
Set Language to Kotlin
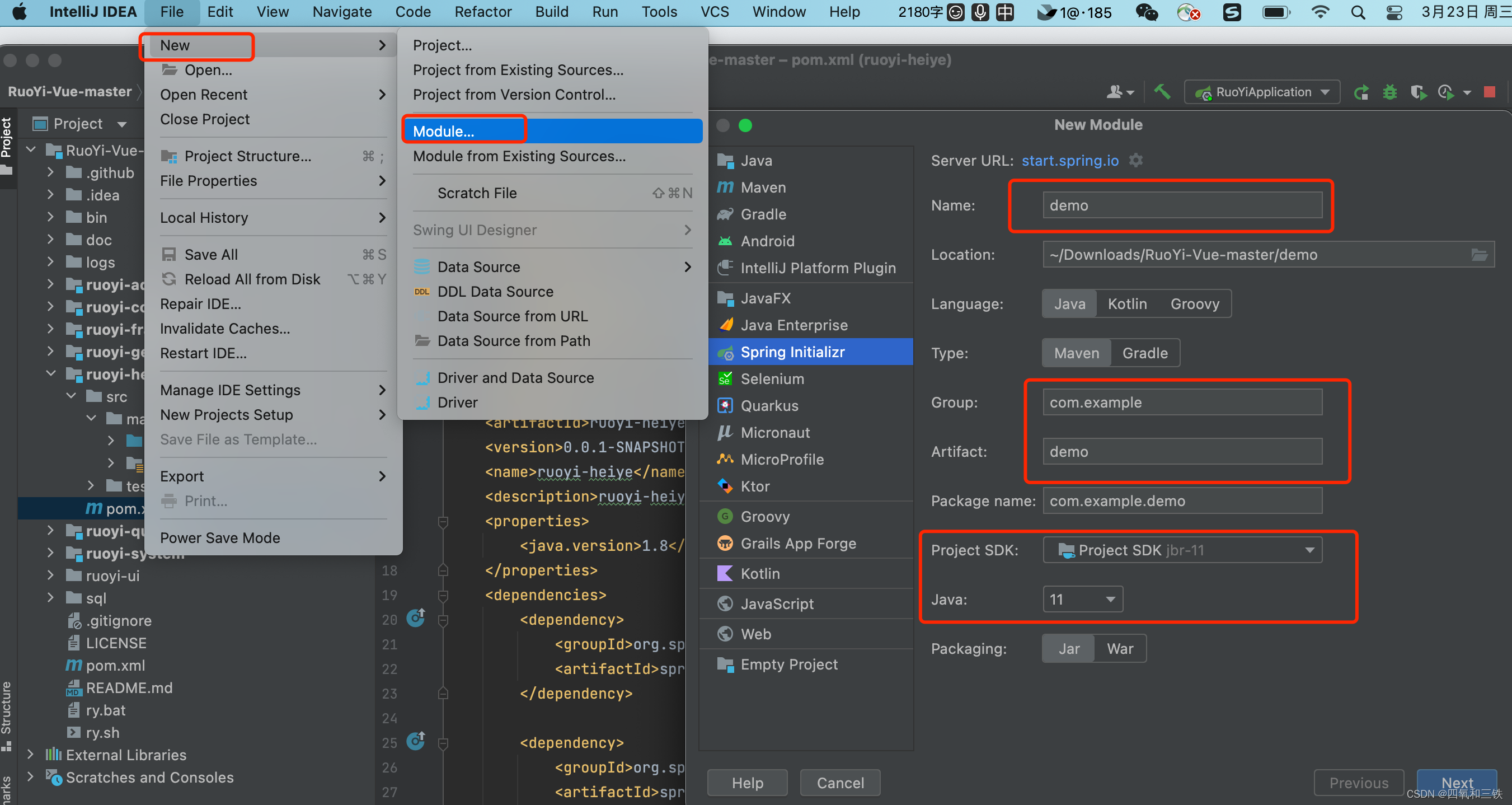1127,303
